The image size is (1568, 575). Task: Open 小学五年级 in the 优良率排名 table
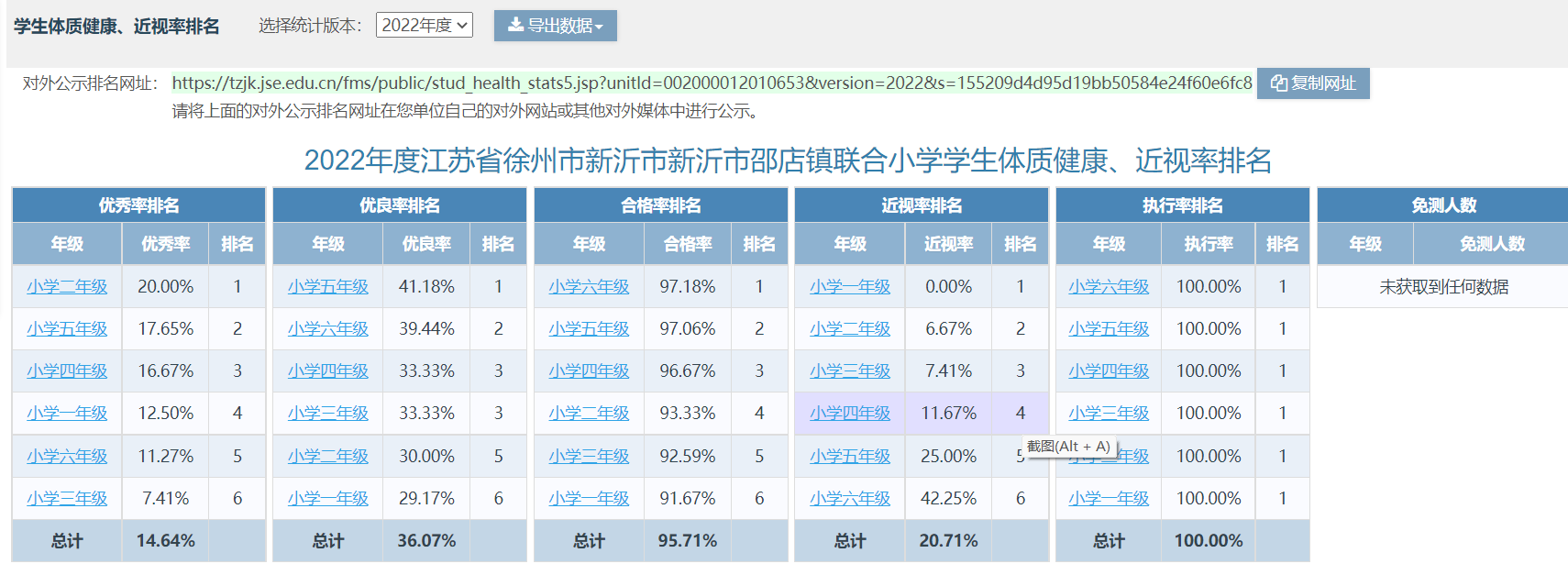(328, 286)
